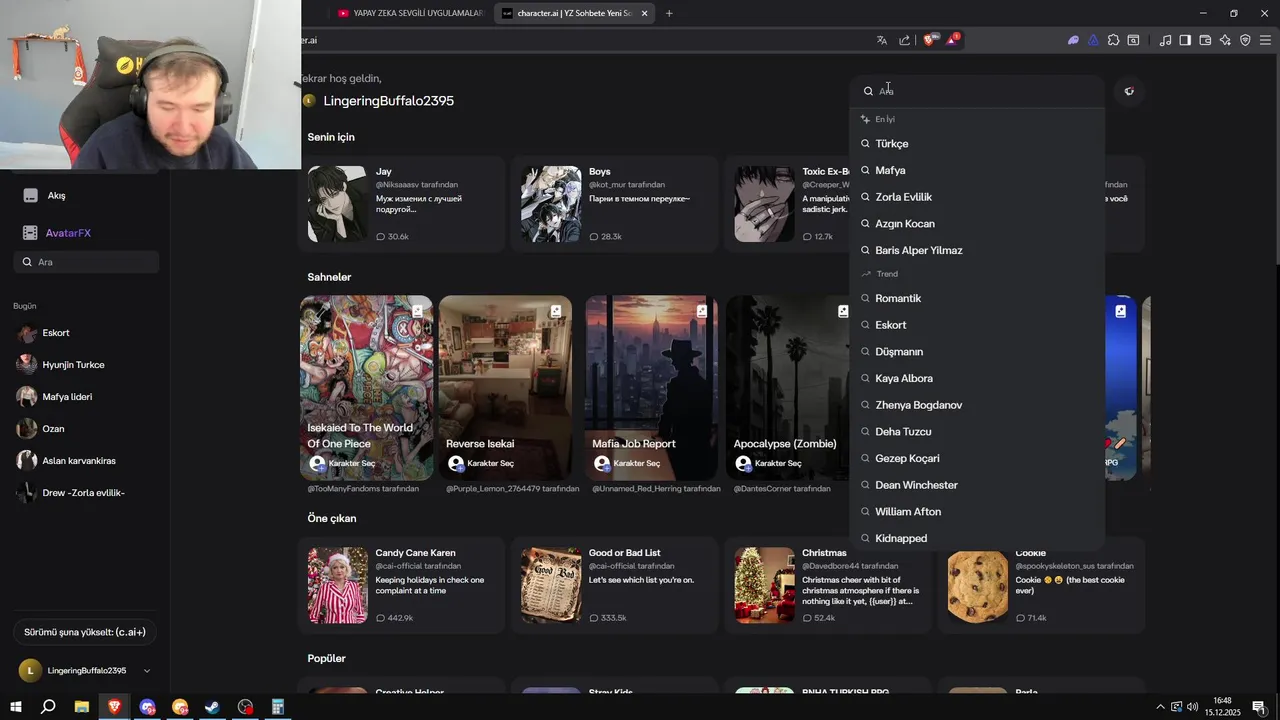Open the Boys character card
Screen dimensions: 1280x720
[615, 204]
